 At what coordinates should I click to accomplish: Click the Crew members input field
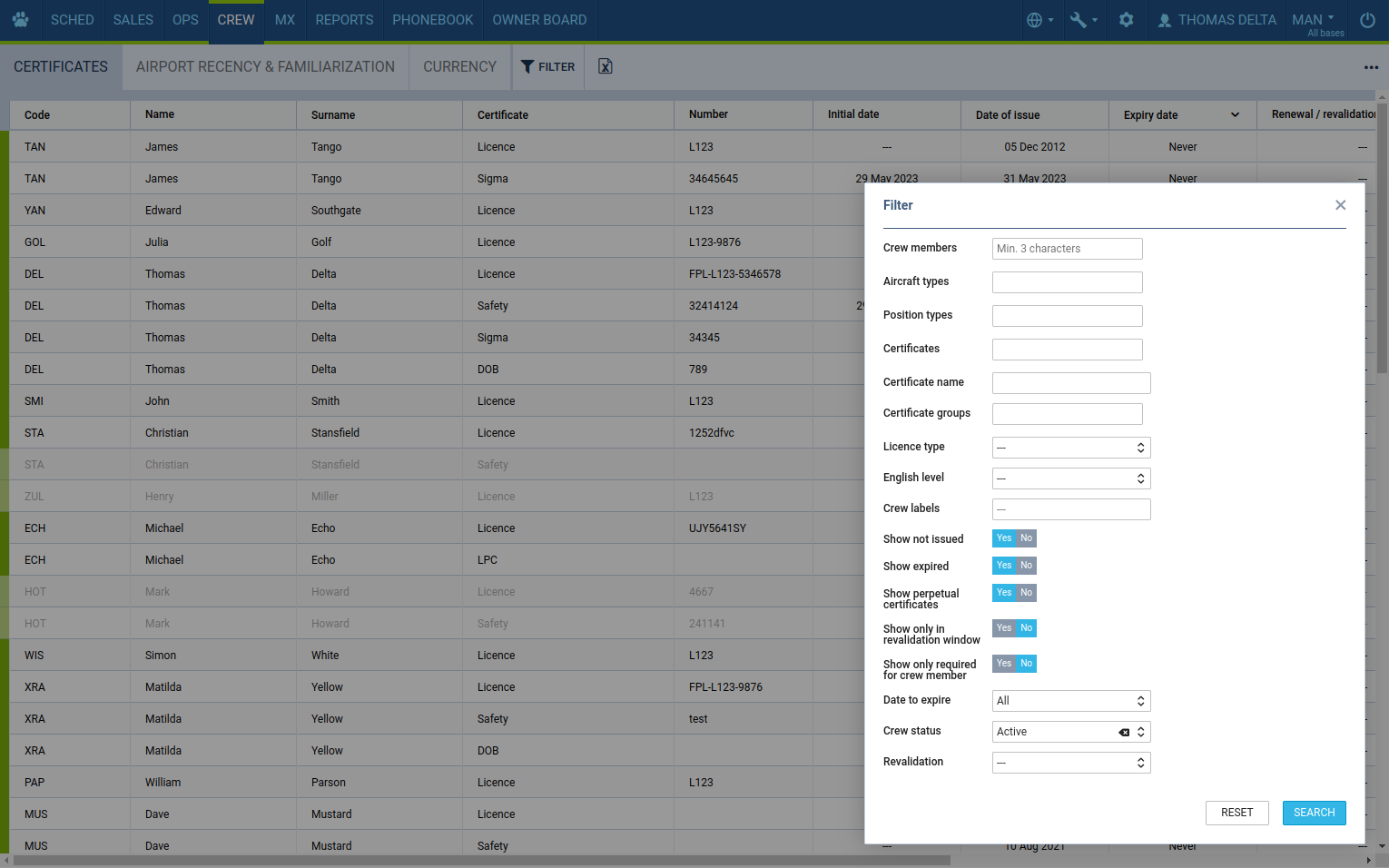(x=1067, y=249)
